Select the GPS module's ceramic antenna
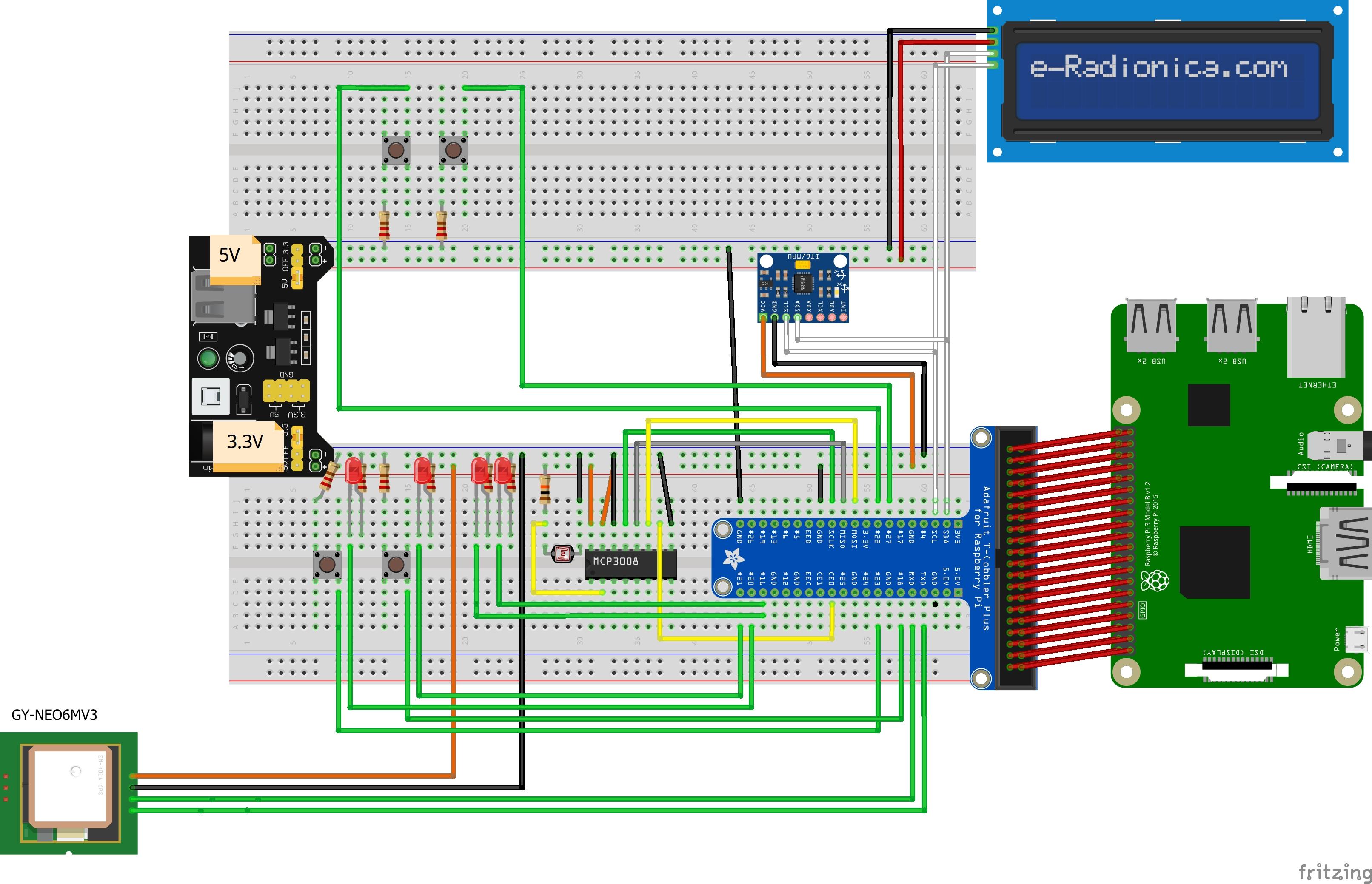 coord(70,787)
